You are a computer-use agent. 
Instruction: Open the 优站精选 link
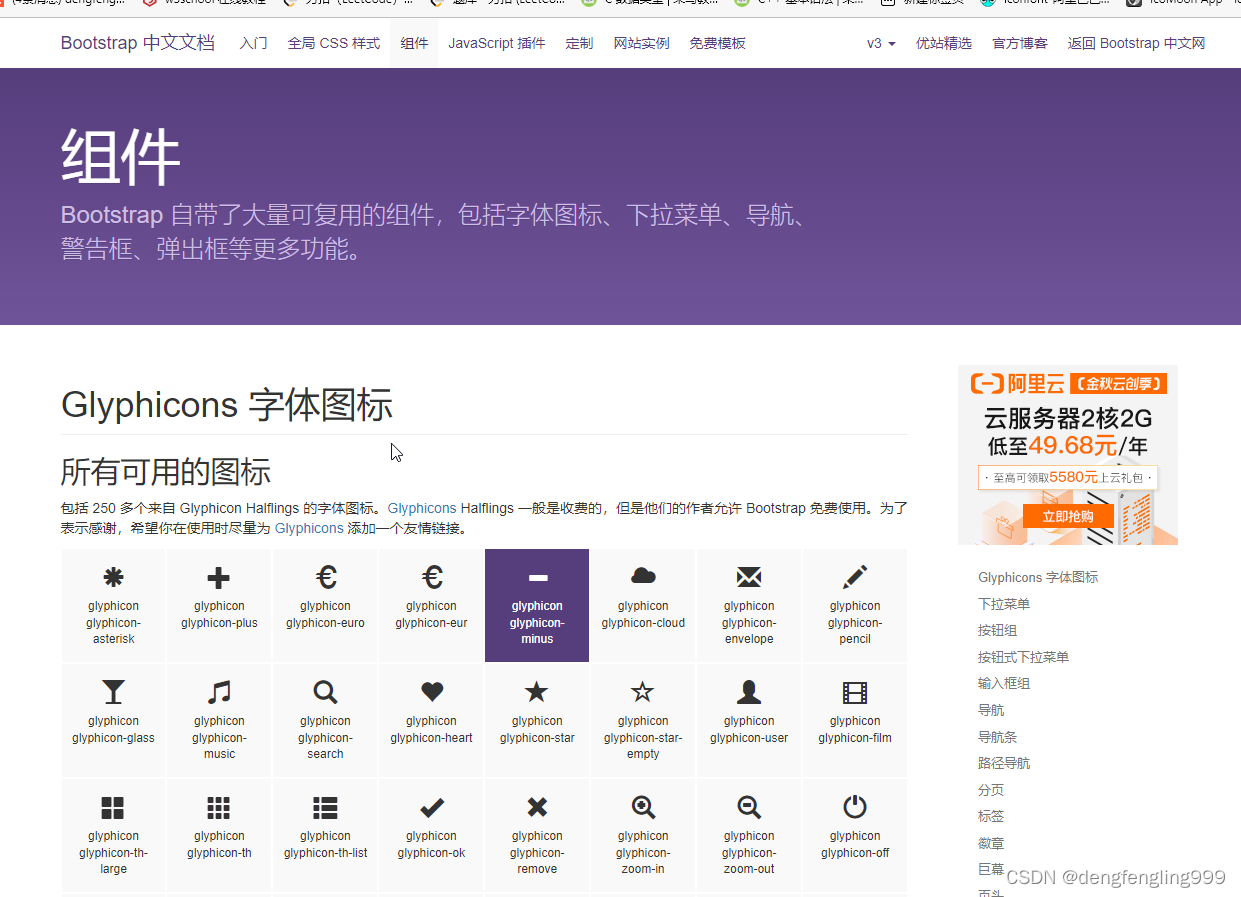(944, 43)
